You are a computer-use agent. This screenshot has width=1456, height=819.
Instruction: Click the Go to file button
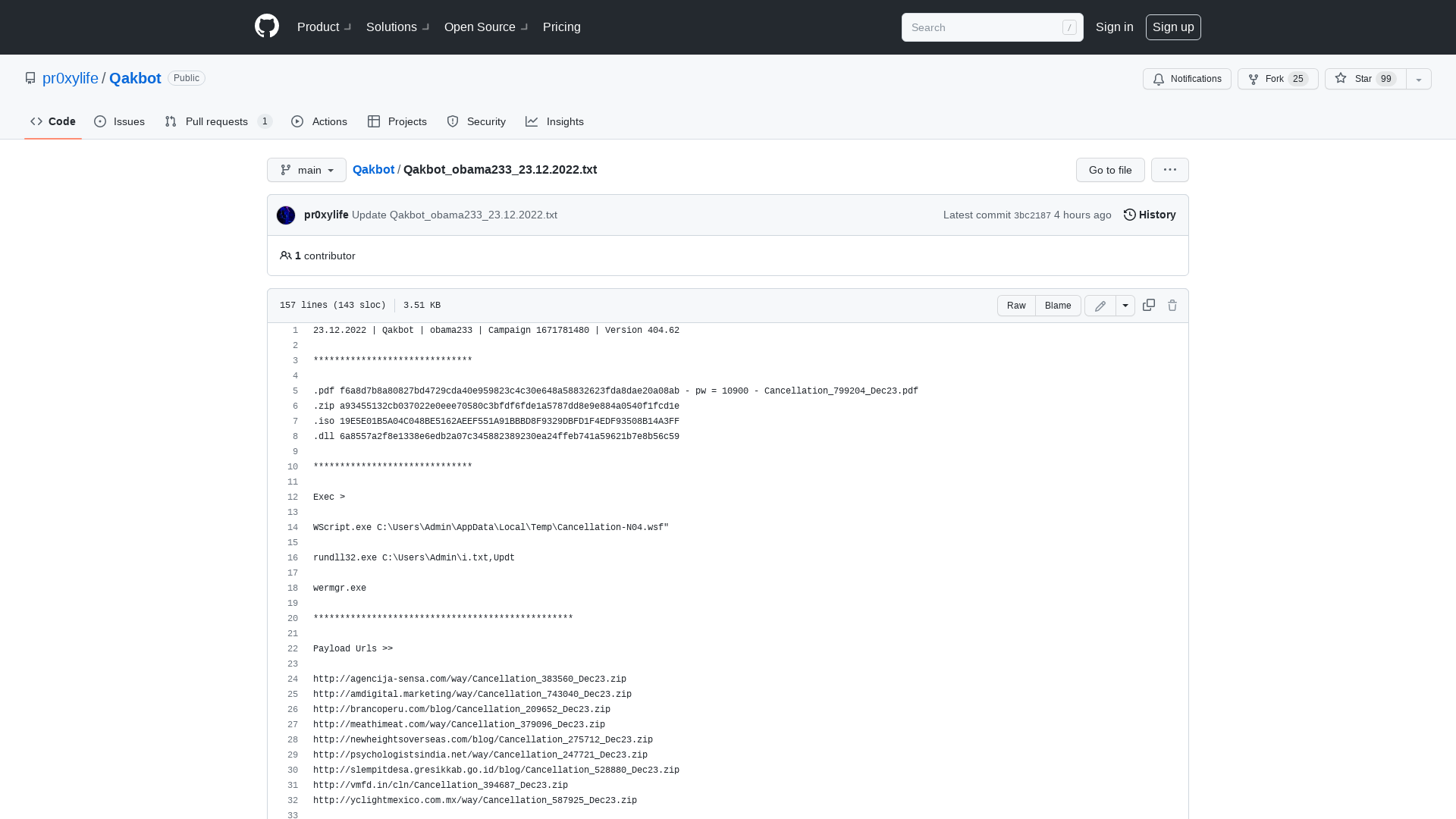click(1110, 170)
